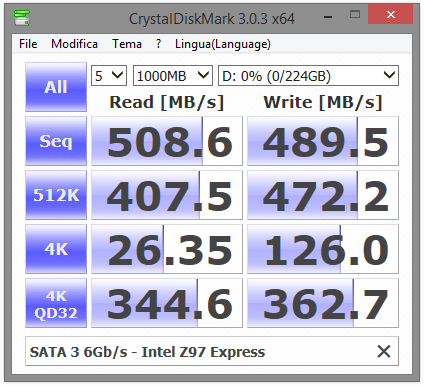424x386 pixels.
Task: Expand the 1000MB test size dropdown
Action: pos(173,76)
